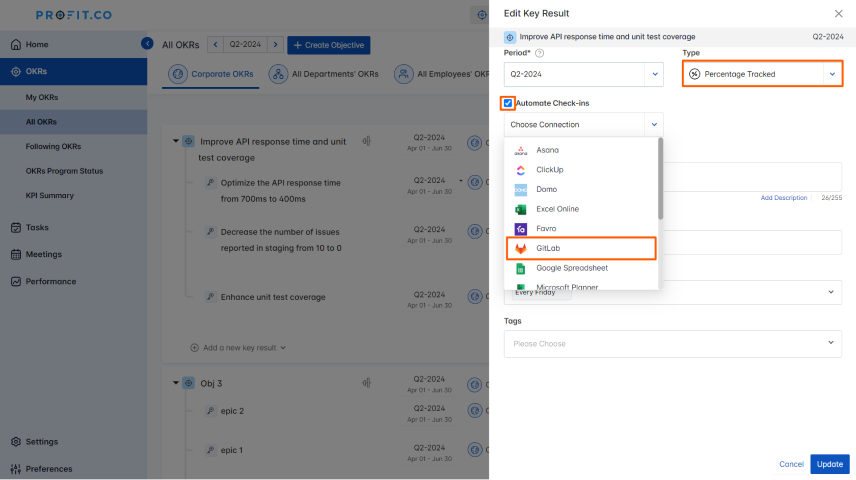This screenshot has height=480, width=856.
Task: Go to the next quarter arrow
Action: point(275,45)
